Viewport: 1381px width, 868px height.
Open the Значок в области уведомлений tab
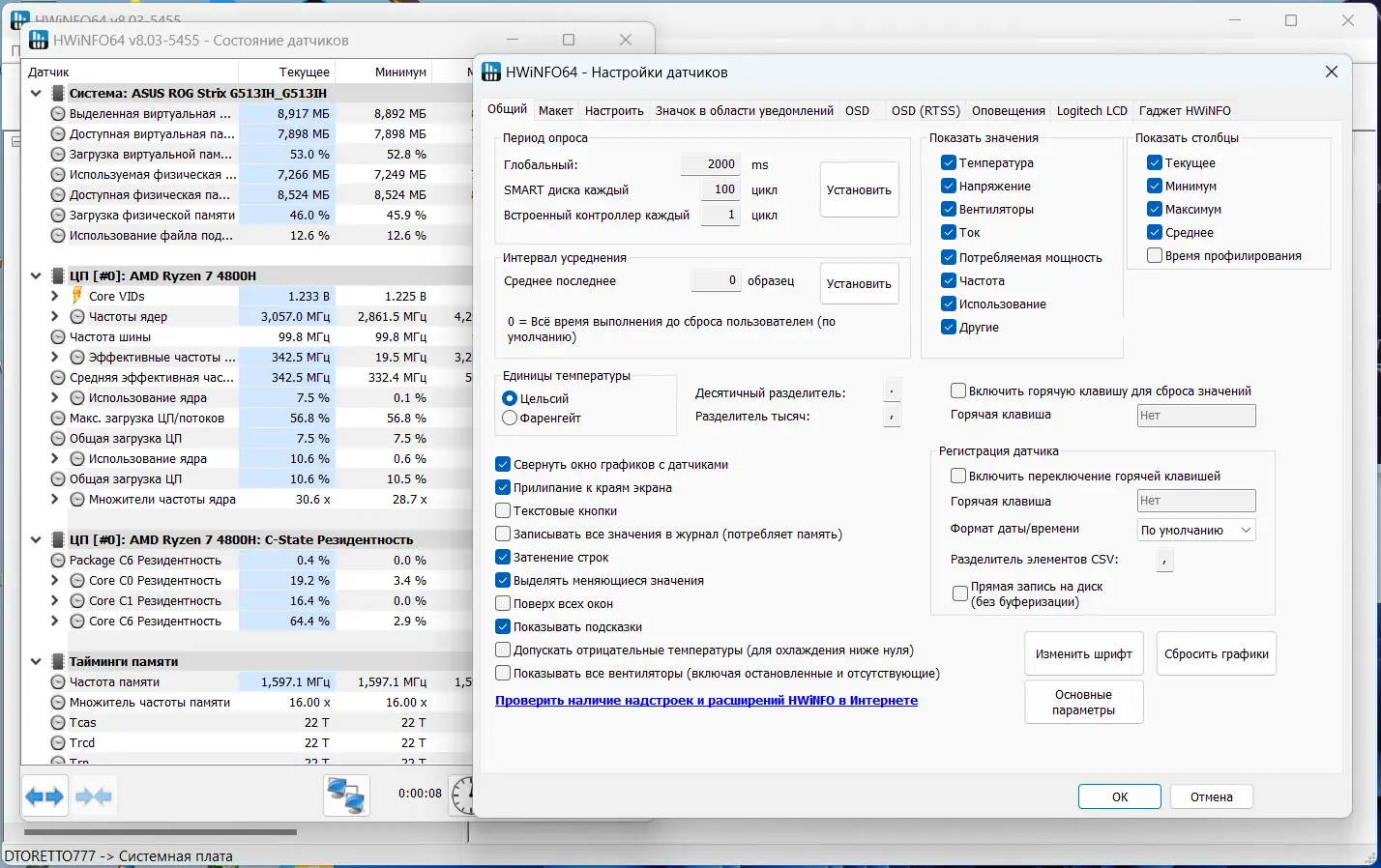pos(745,111)
